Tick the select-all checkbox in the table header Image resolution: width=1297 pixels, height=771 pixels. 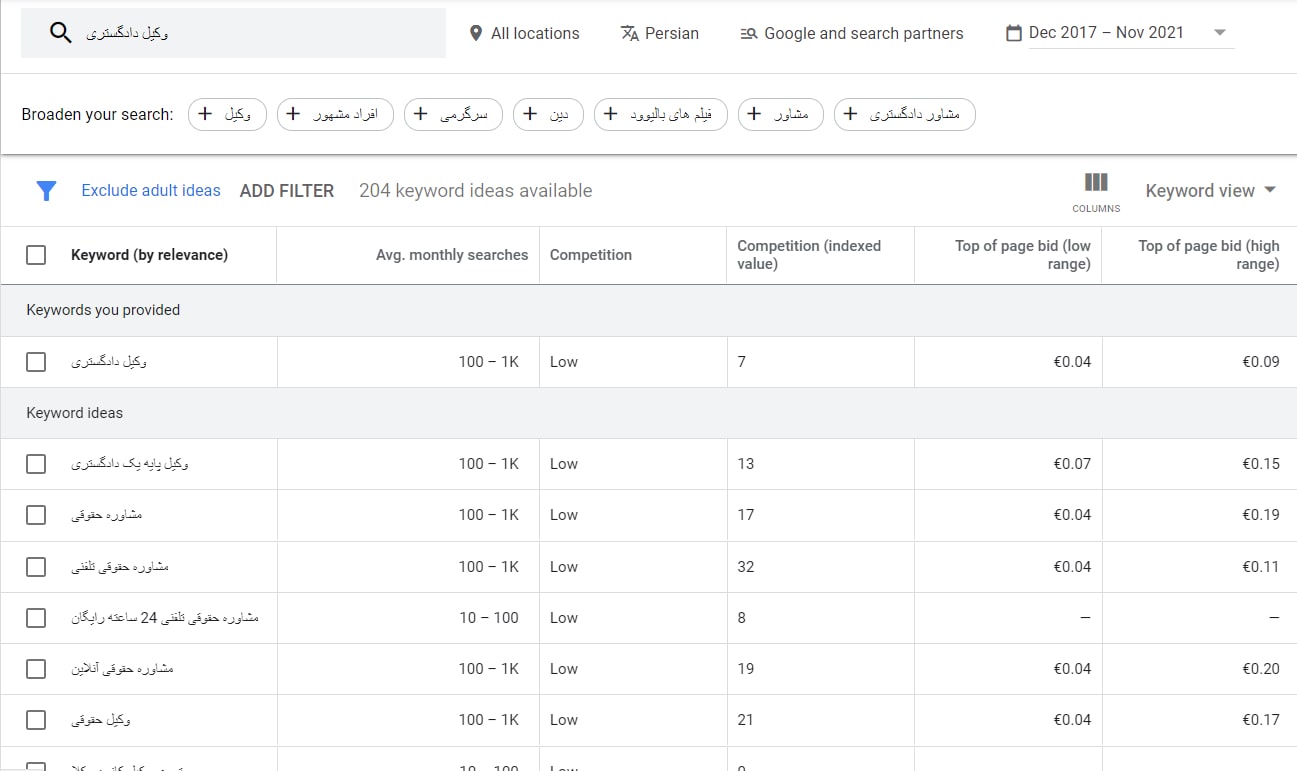point(36,255)
